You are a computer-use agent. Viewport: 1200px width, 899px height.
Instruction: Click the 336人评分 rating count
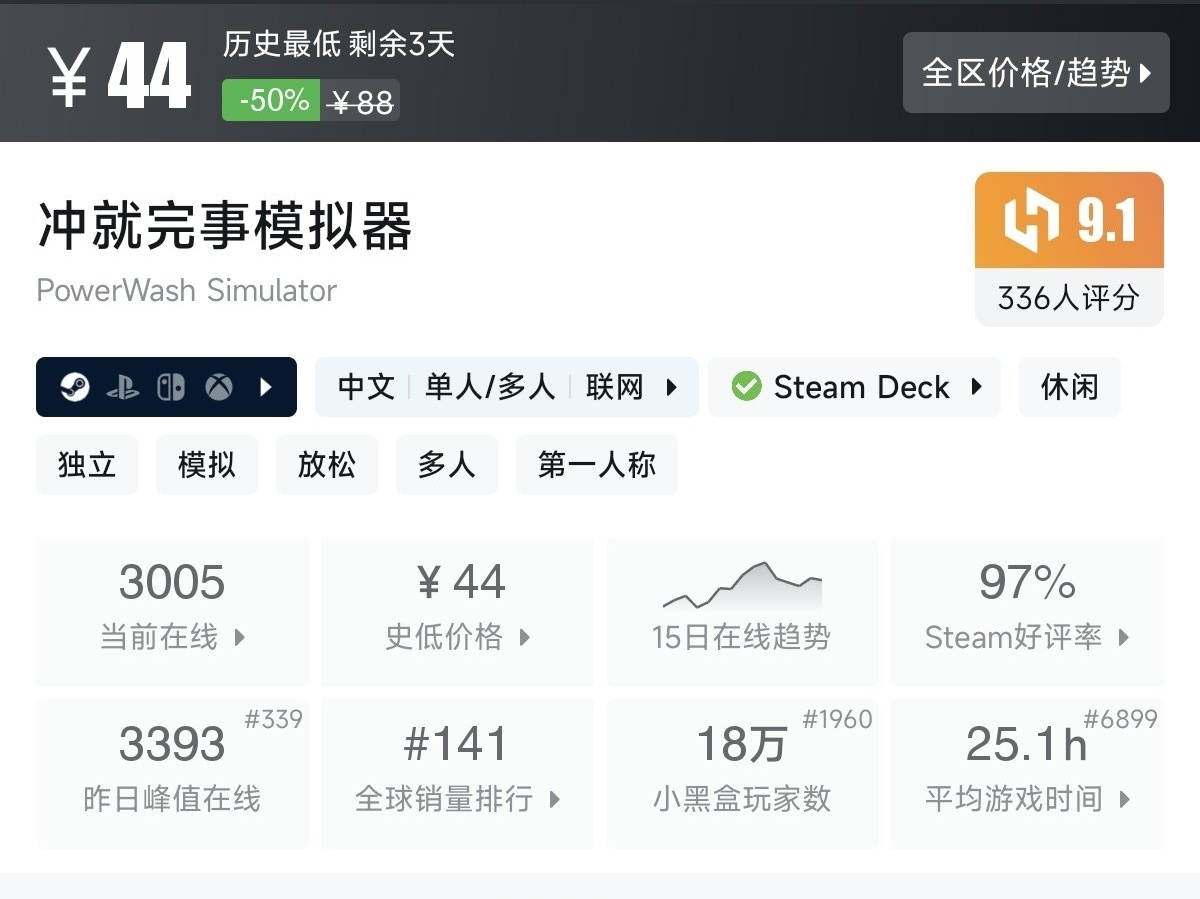coord(1069,297)
